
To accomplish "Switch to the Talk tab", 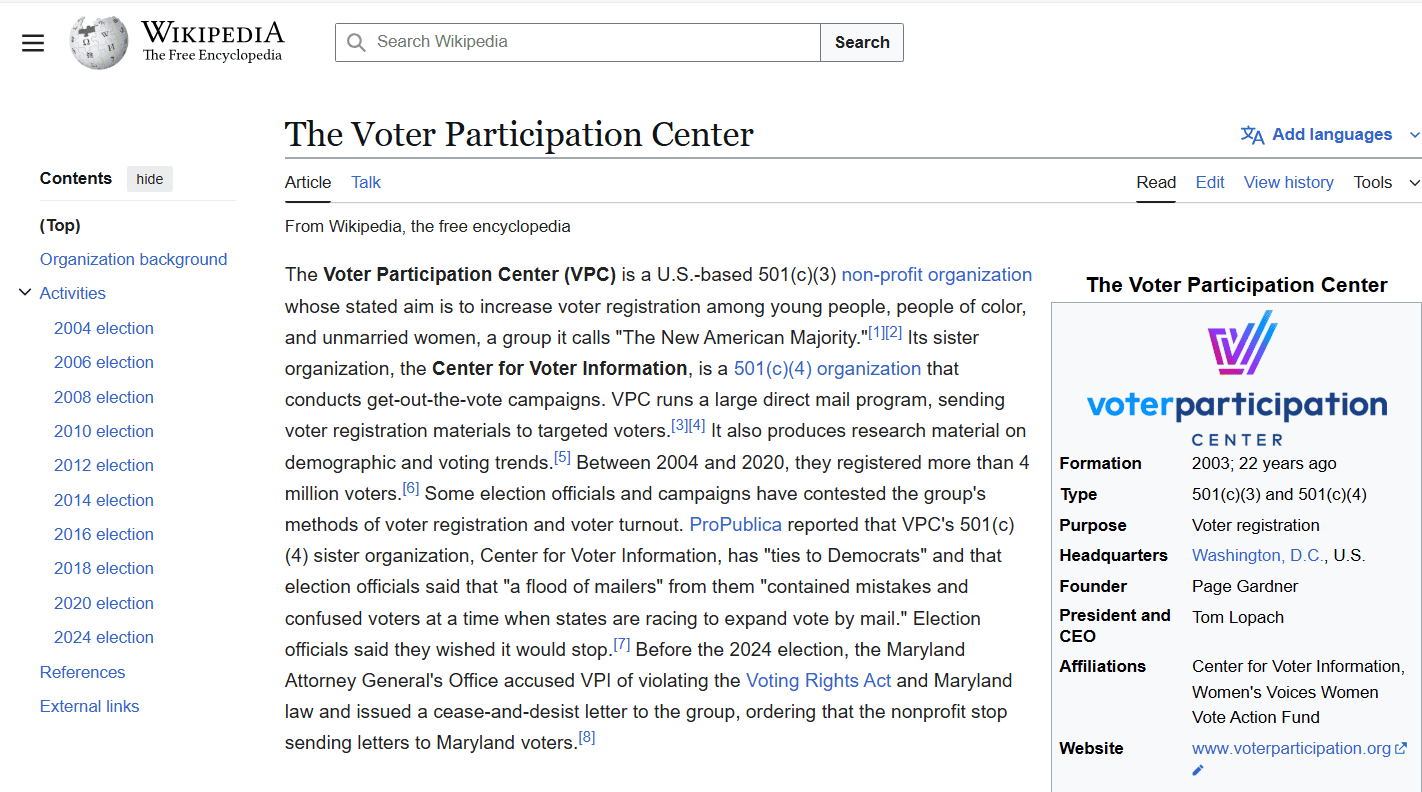I will pyautogui.click(x=366, y=182).
